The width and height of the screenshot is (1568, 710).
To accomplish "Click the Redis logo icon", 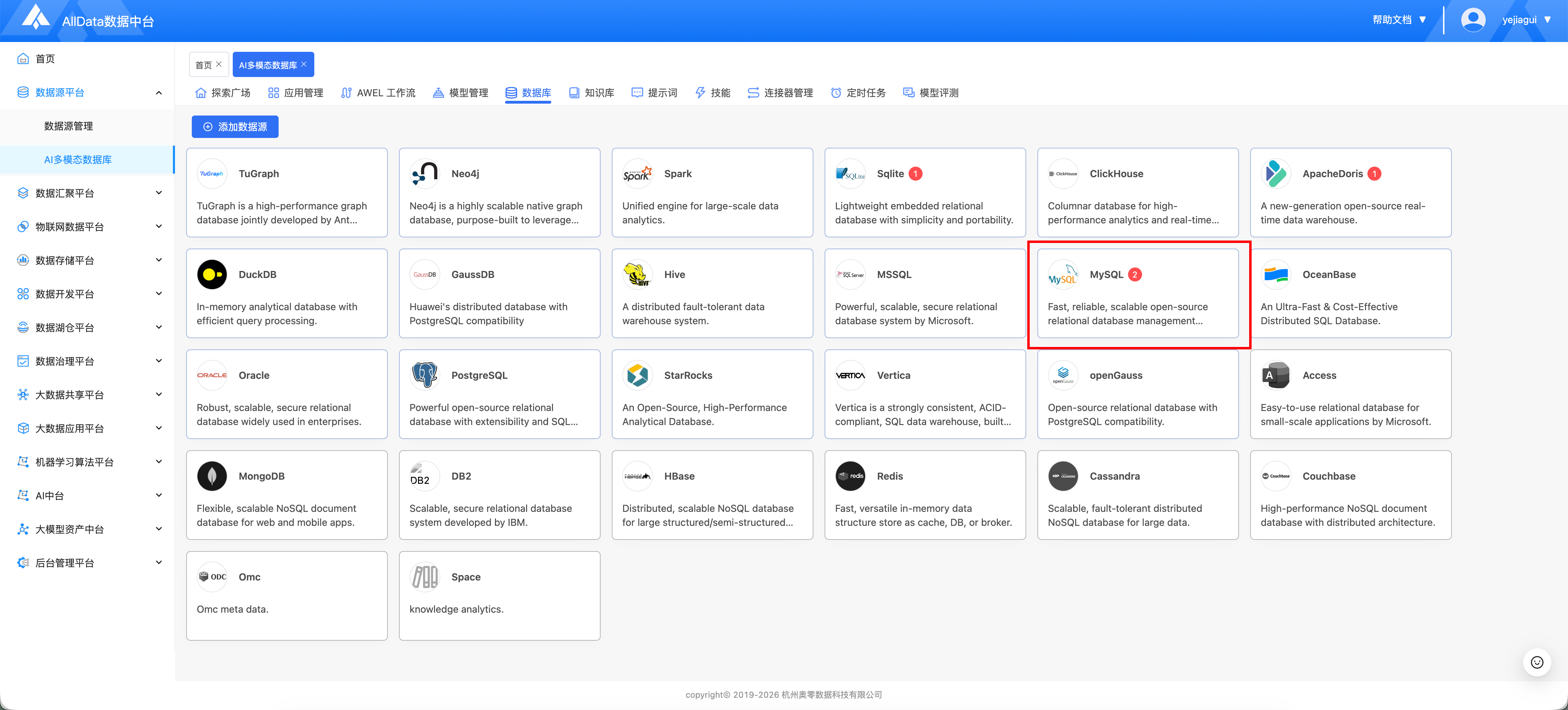I will click(850, 476).
